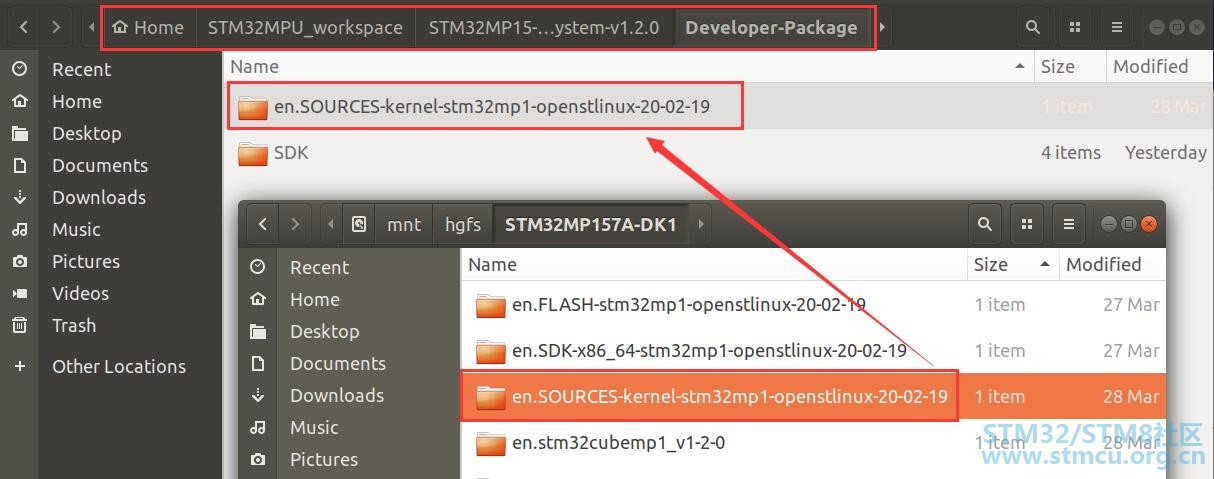Click Trash can icon in back sidebar
The image size is (1214, 479).
click(x=19, y=325)
